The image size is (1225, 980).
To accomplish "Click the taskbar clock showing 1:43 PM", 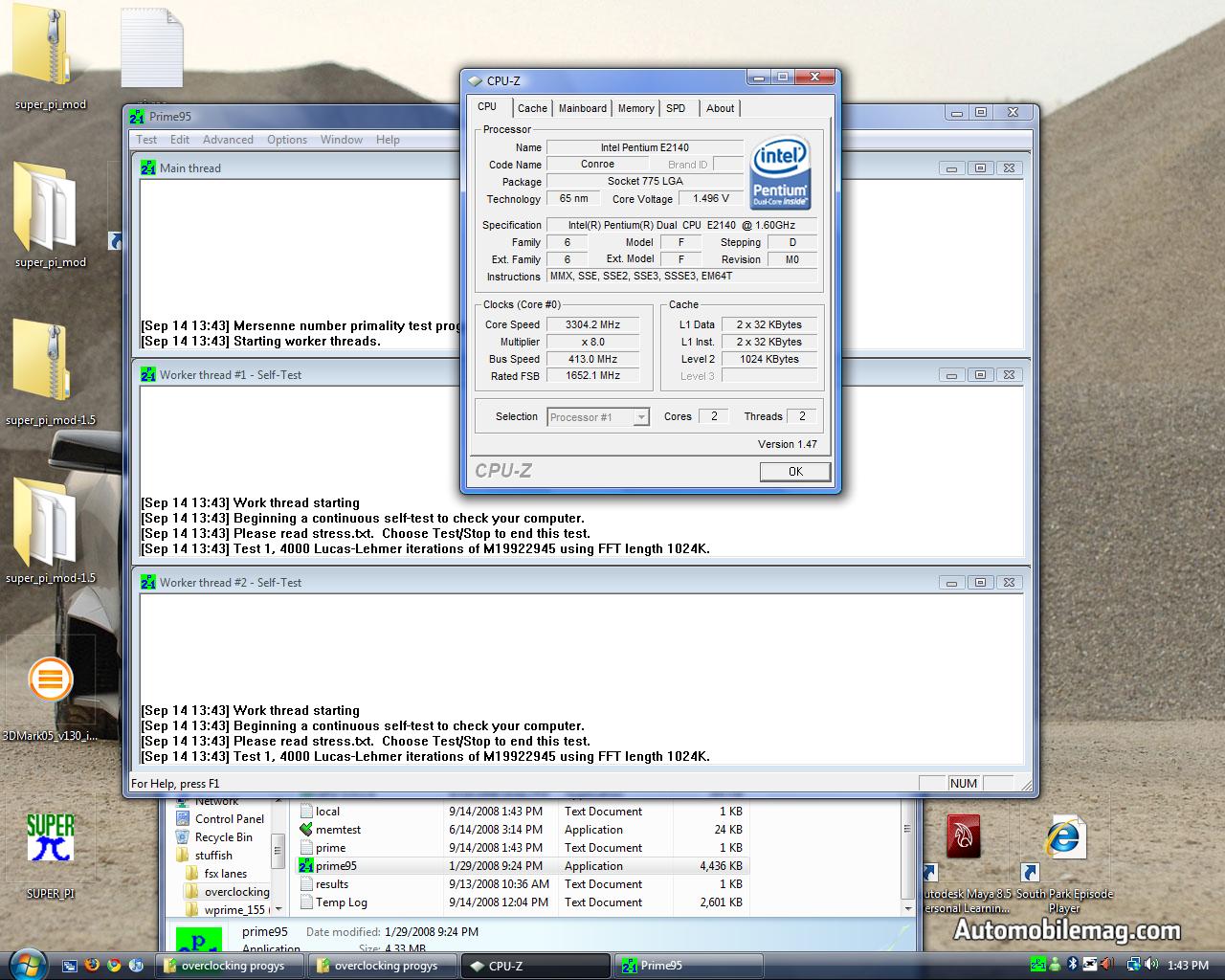I will (x=1188, y=966).
